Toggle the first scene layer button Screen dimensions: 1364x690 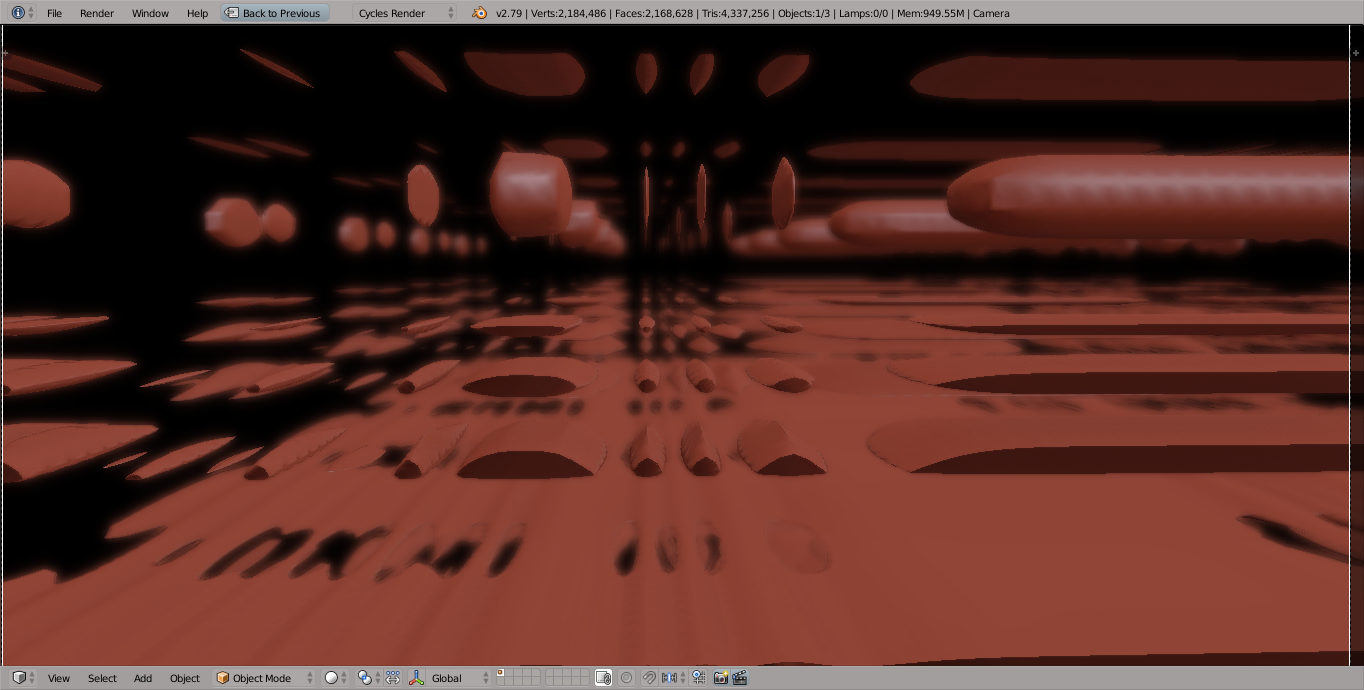click(501, 674)
